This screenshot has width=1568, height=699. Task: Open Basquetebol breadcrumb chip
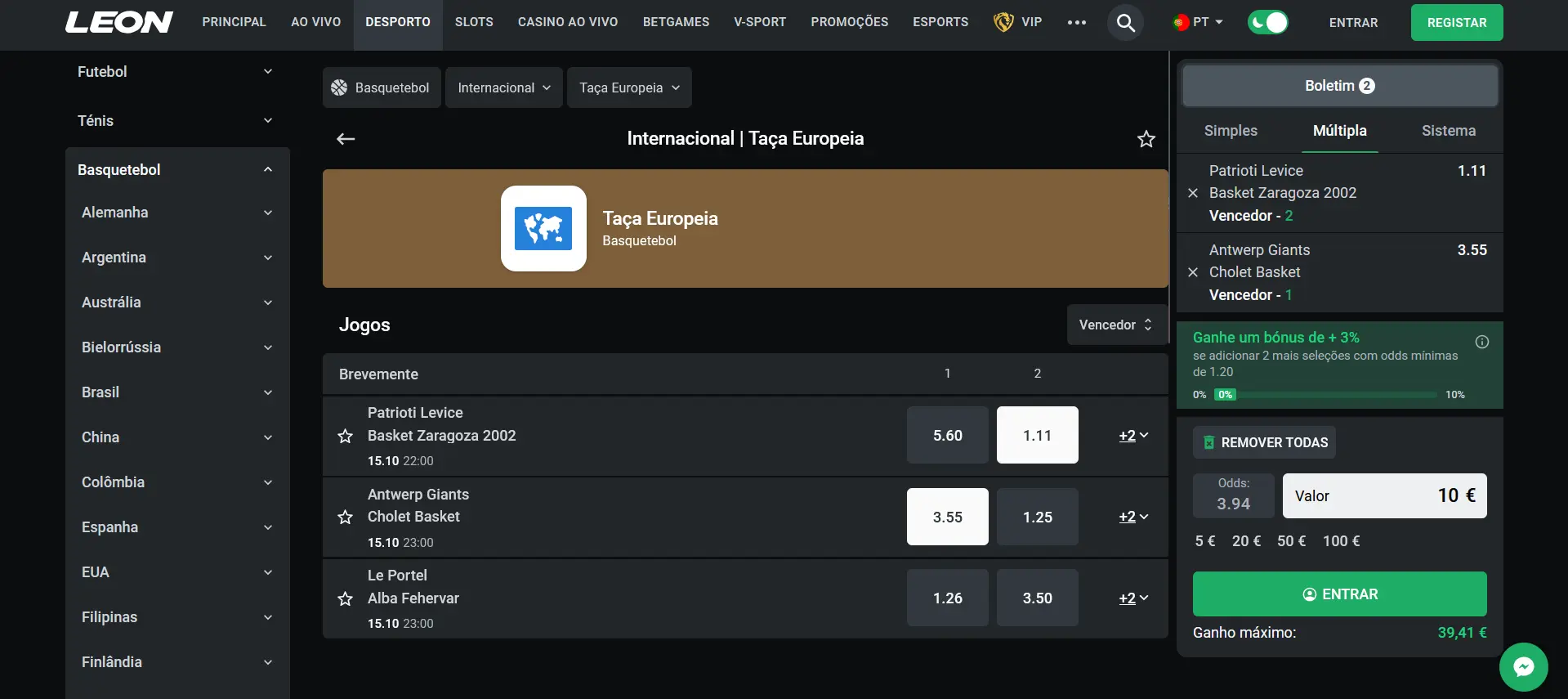pyautogui.click(x=382, y=87)
